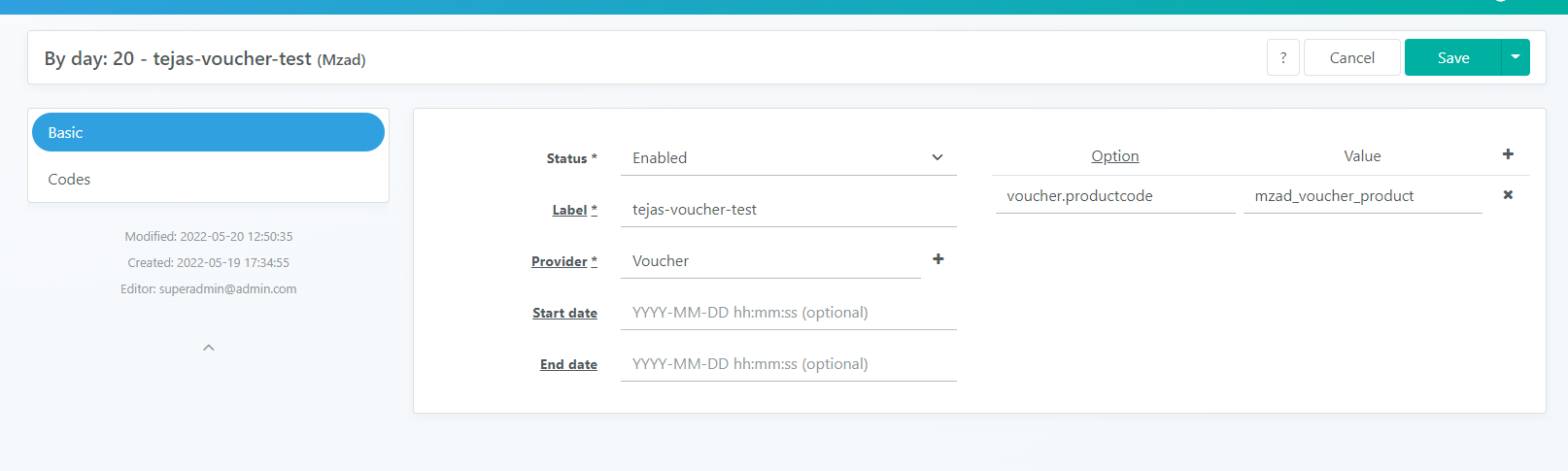Open the Status dropdown showing Enabled
This screenshot has width=1568, height=471.
[789, 157]
